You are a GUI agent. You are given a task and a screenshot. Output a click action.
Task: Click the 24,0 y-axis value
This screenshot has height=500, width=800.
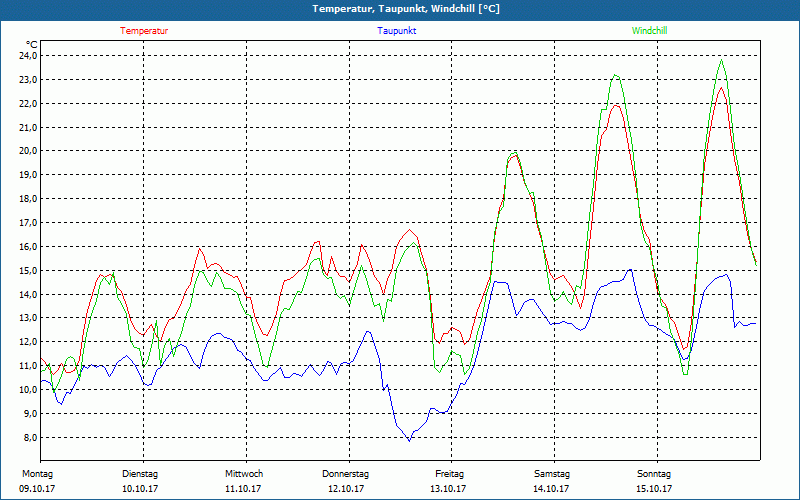click(x=28, y=56)
